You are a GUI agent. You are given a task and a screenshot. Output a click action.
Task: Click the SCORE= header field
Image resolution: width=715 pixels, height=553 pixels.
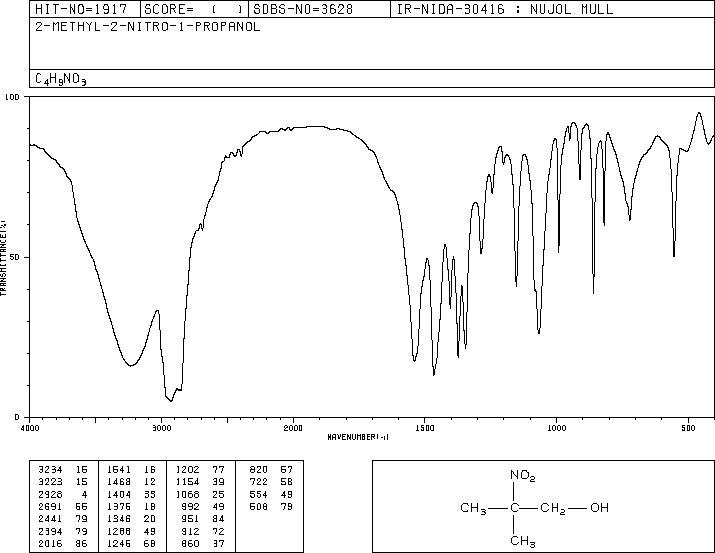pyautogui.click(x=194, y=9)
